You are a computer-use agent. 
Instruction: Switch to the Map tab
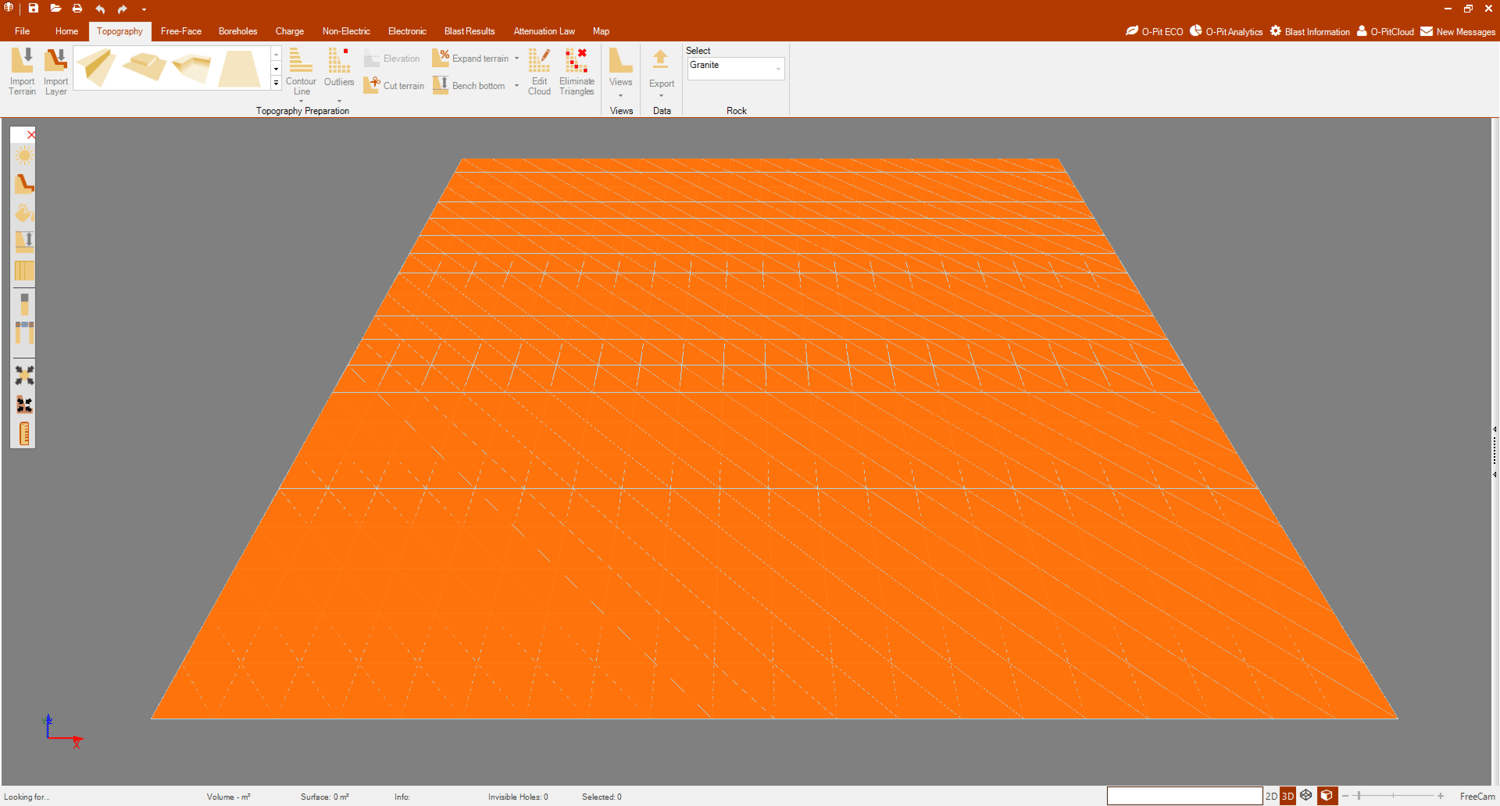[601, 31]
